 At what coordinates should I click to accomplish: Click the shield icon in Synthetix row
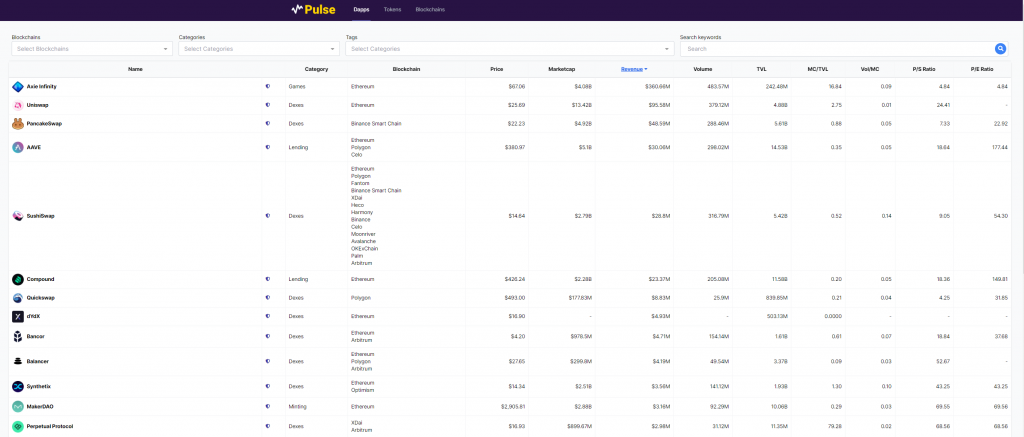268,386
